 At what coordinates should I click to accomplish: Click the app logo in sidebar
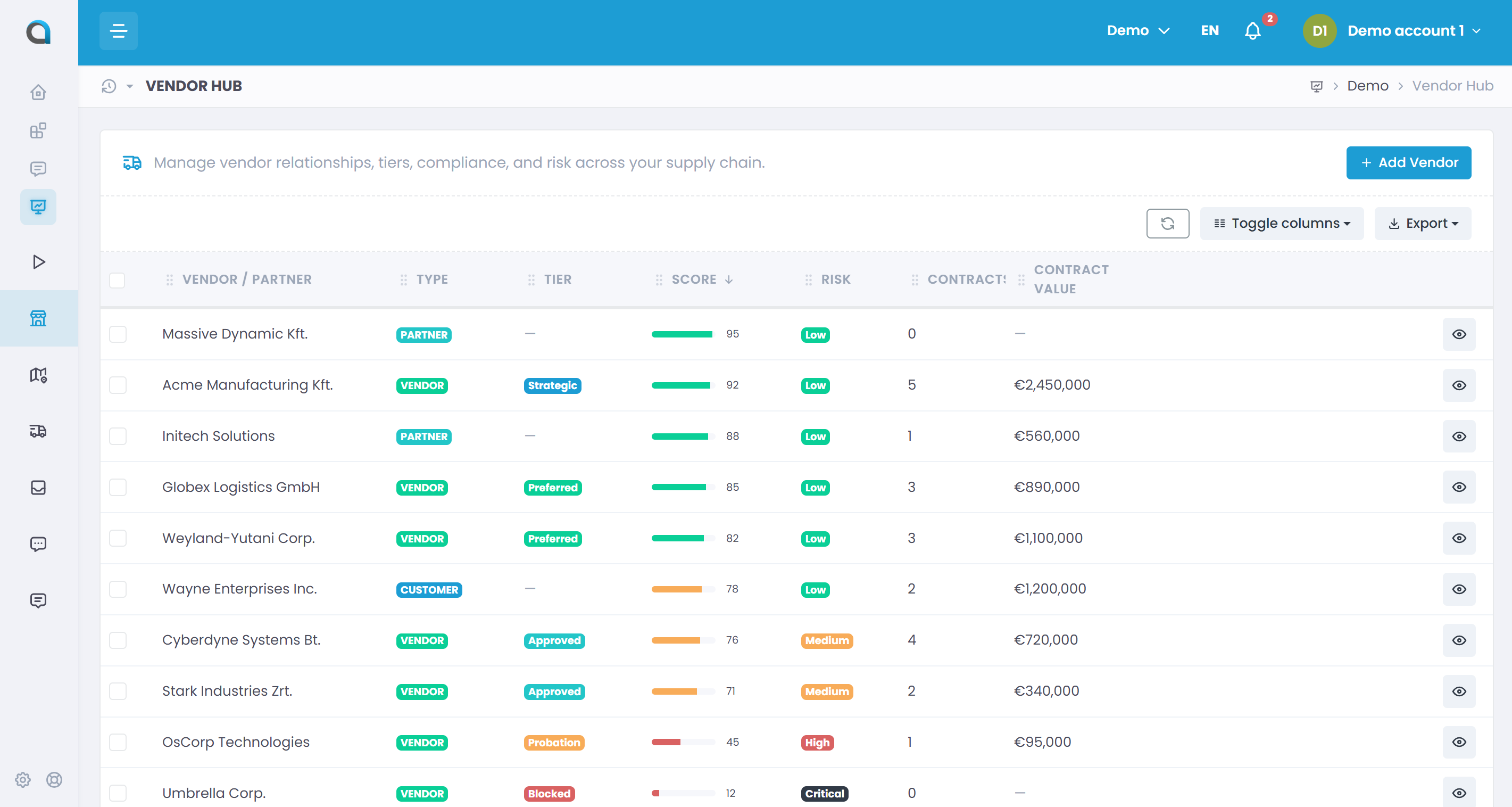[x=38, y=32]
